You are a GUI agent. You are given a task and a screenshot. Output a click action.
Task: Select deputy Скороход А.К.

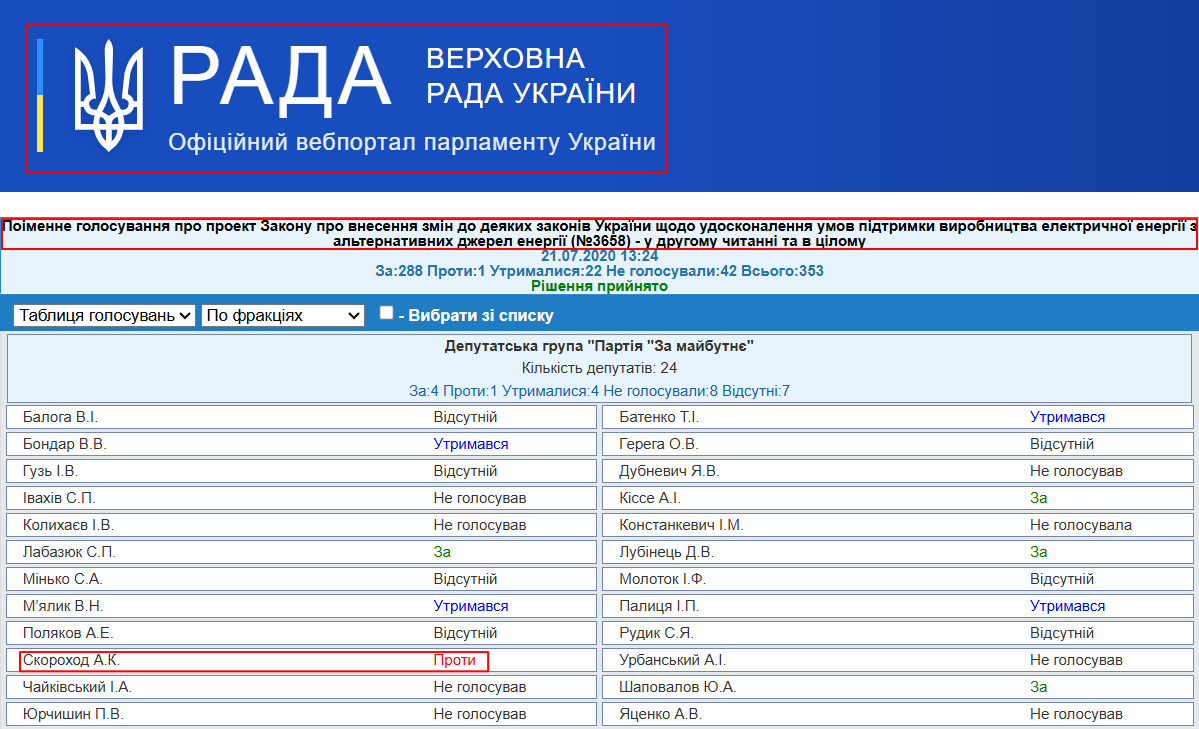pyautogui.click(x=71, y=660)
